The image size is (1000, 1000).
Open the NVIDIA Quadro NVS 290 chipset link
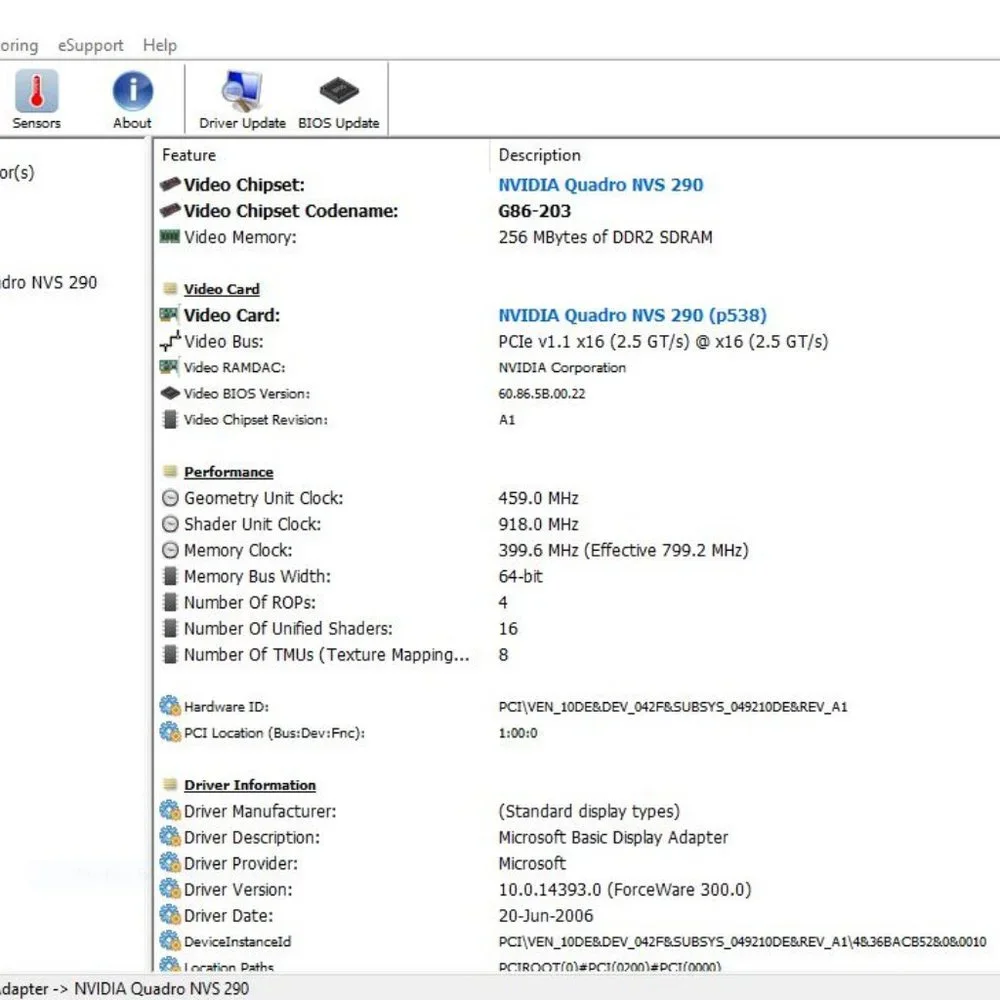click(601, 185)
